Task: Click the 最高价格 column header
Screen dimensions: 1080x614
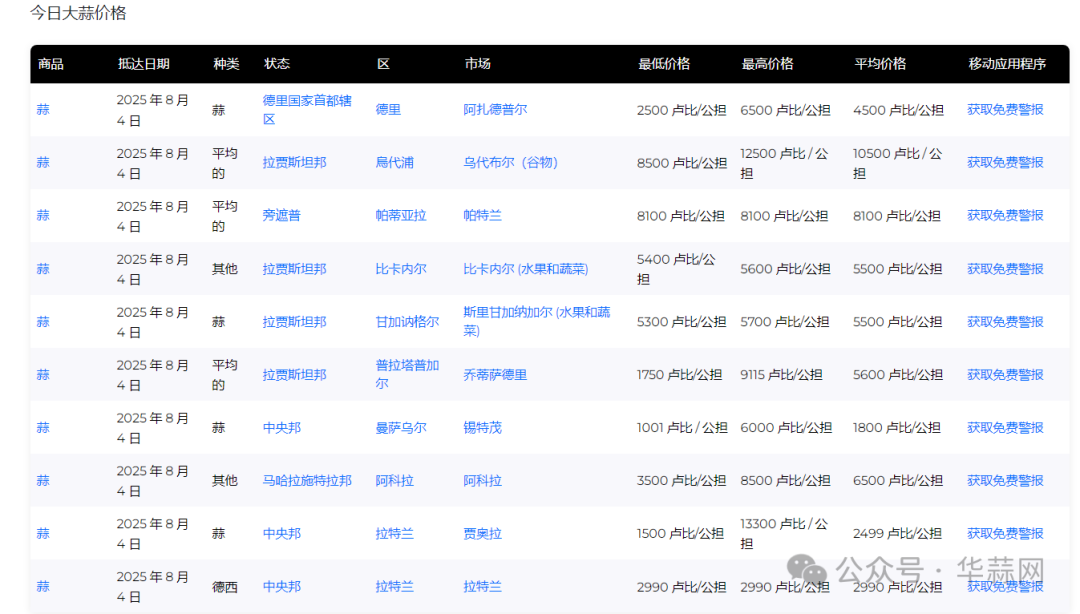Action: pyautogui.click(x=767, y=64)
